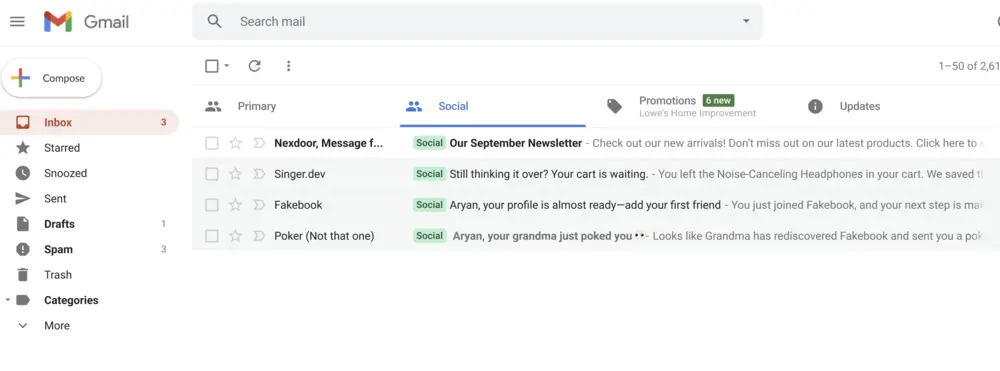Click into the Search mail field
This screenshot has height=371, width=1000.
477,21
